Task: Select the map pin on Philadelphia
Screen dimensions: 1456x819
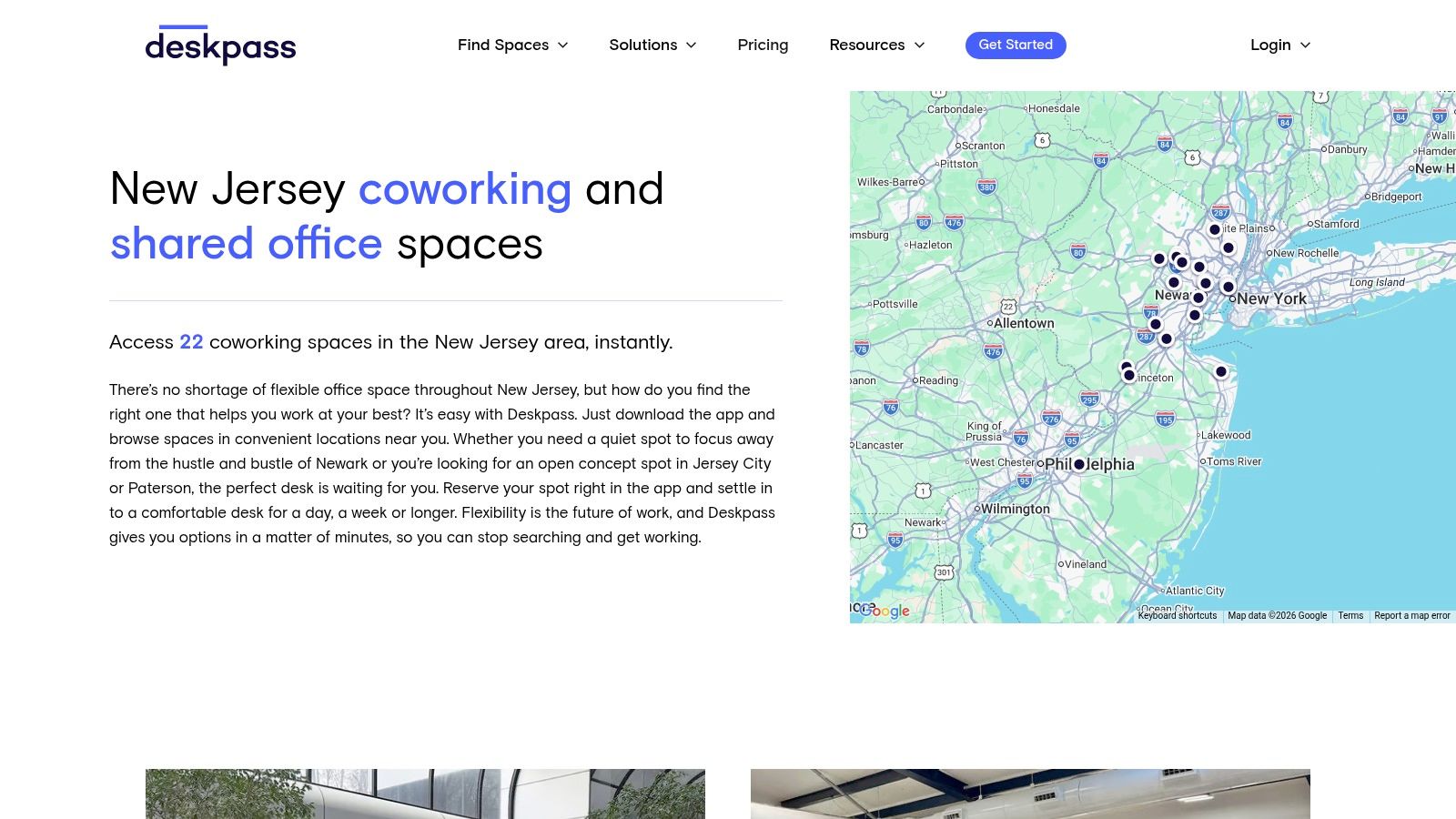Action: tap(1079, 464)
